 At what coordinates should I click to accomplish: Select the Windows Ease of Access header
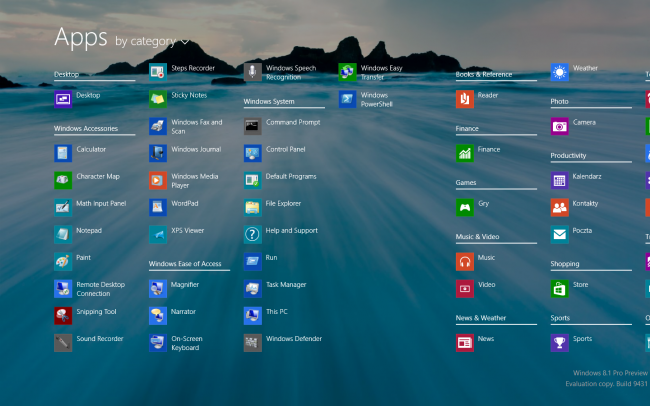pos(185,264)
